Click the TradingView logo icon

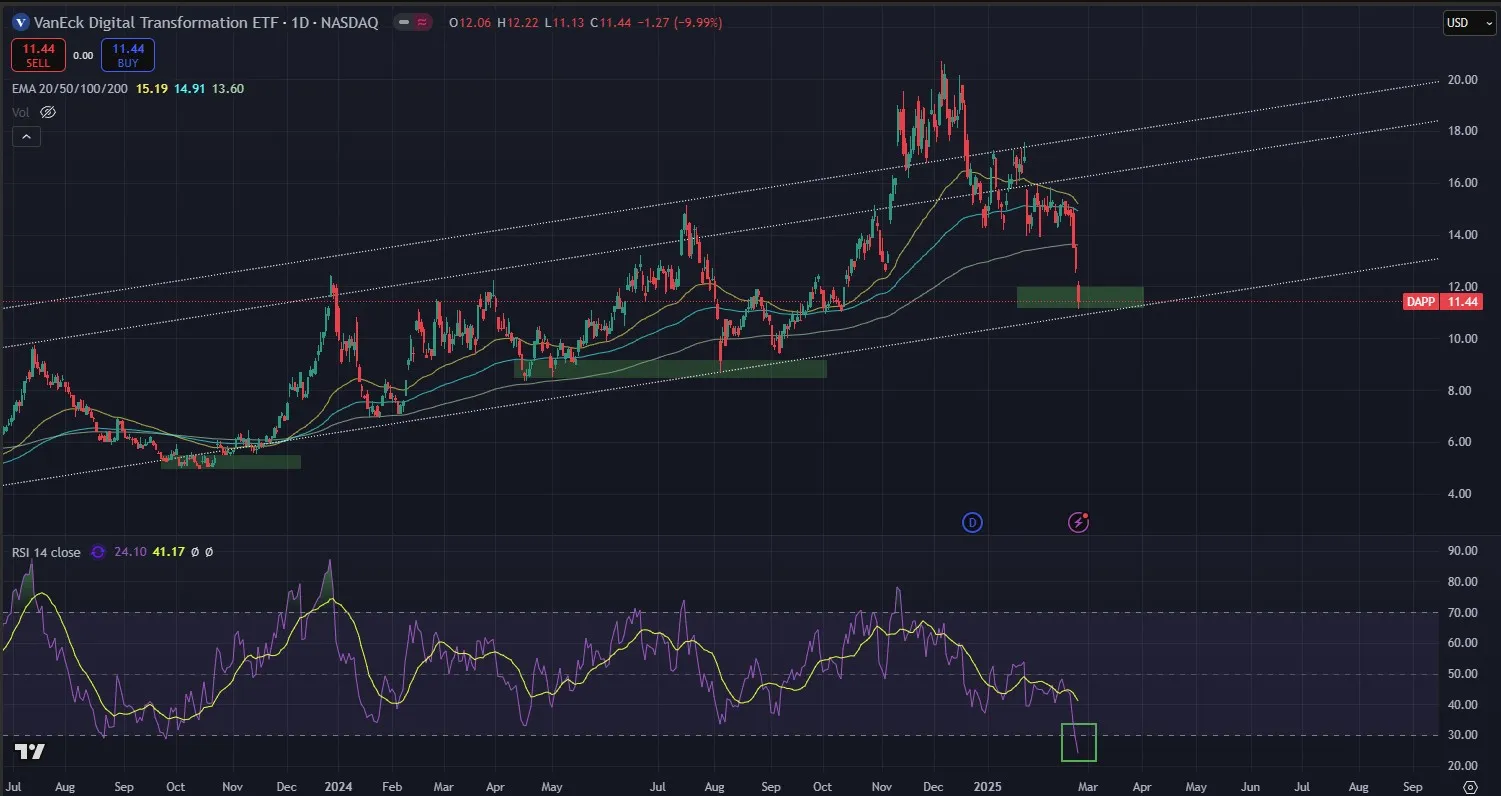30,753
